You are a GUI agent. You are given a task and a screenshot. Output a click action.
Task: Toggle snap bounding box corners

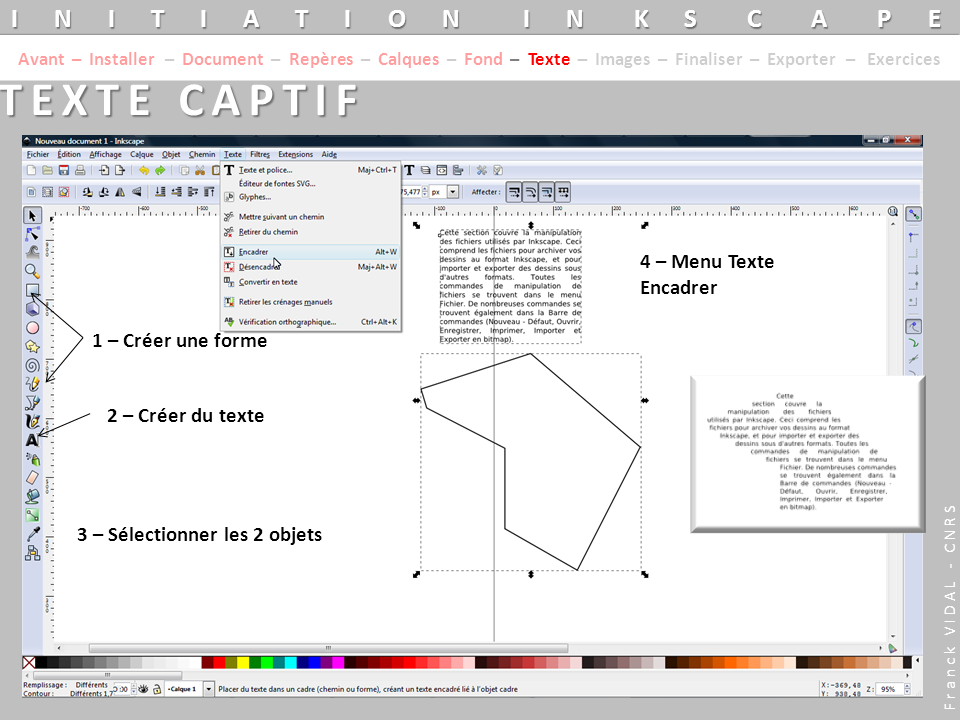(x=913, y=236)
